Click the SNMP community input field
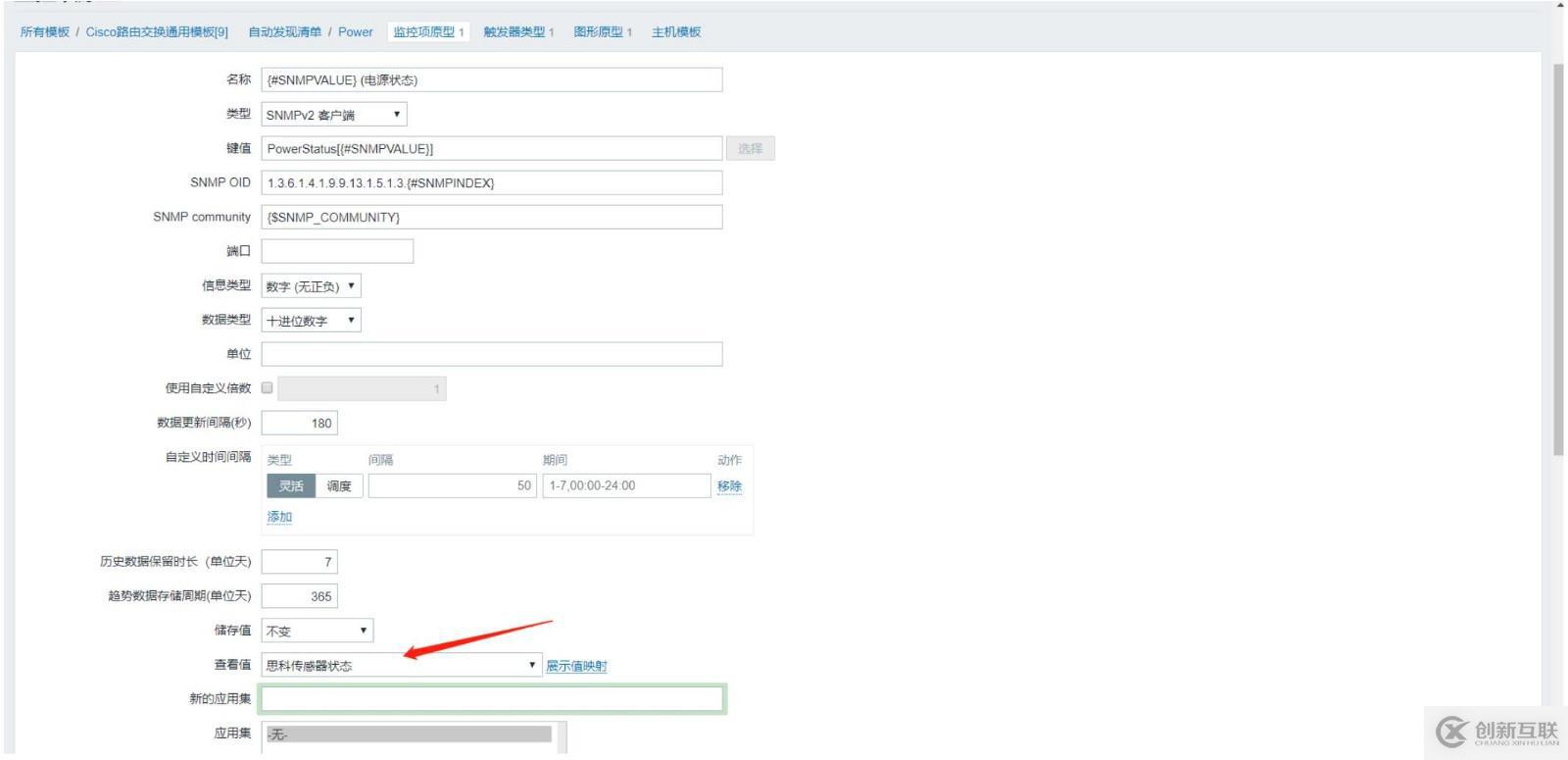 (x=492, y=218)
